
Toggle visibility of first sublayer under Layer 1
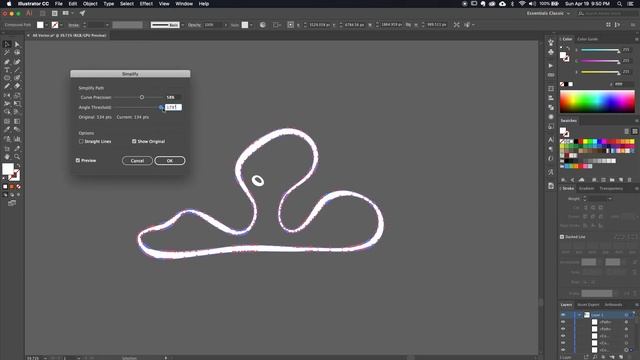(563, 322)
